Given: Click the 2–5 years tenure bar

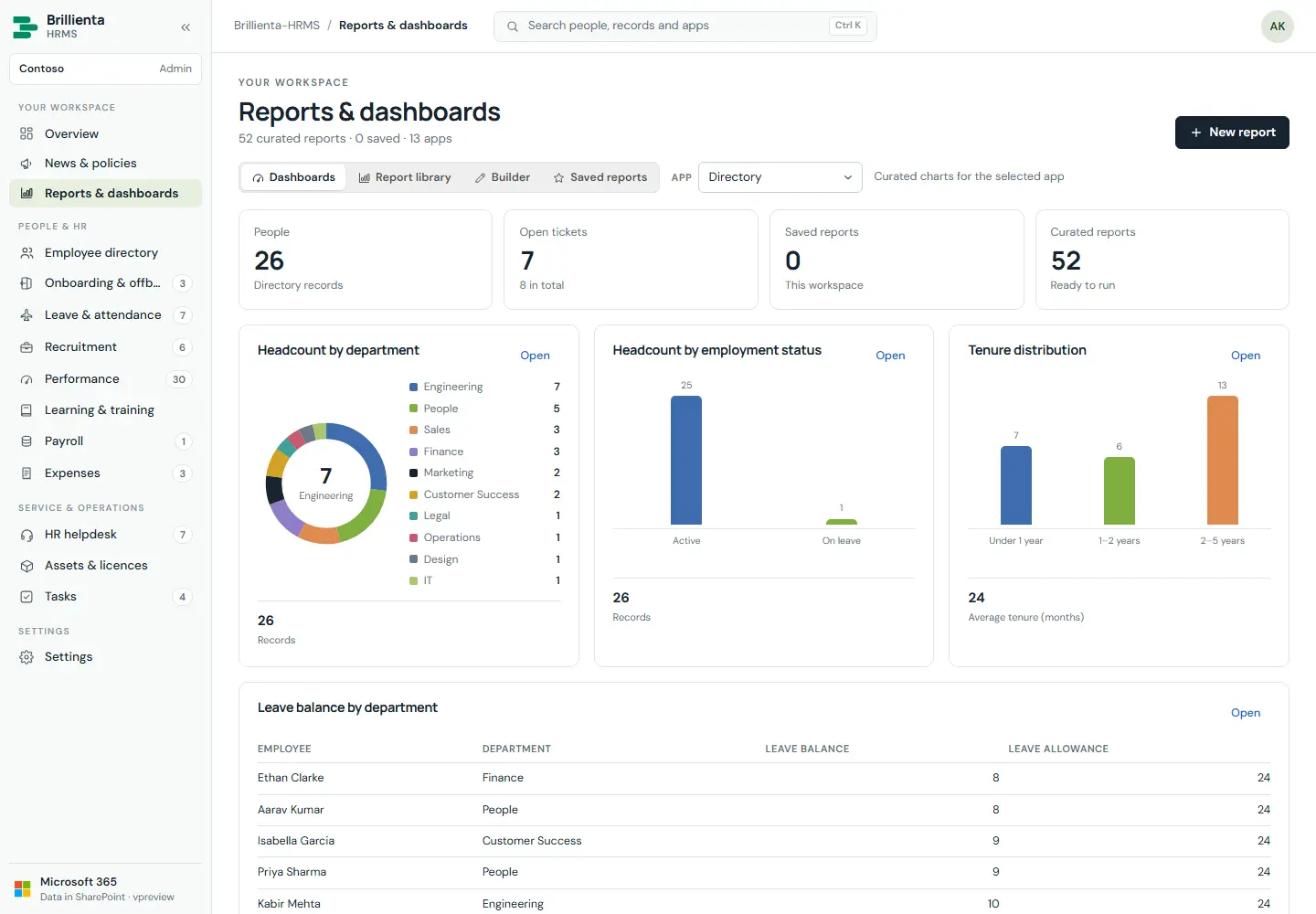Looking at the screenshot, I should (1223, 460).
